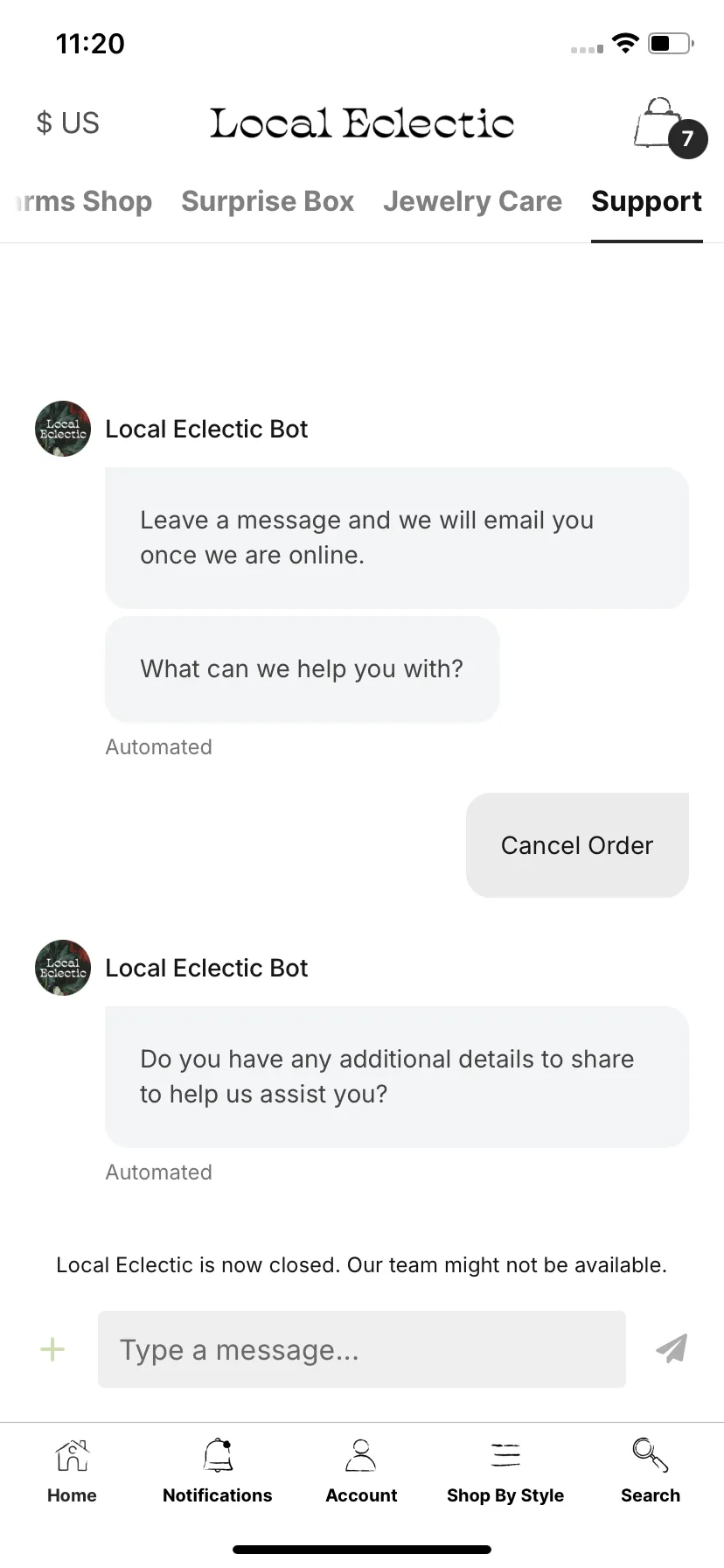The width and height of the screenshot is (724, 1568).
Task: Tap the green plus attachment icon
Action: point(52,1349)
